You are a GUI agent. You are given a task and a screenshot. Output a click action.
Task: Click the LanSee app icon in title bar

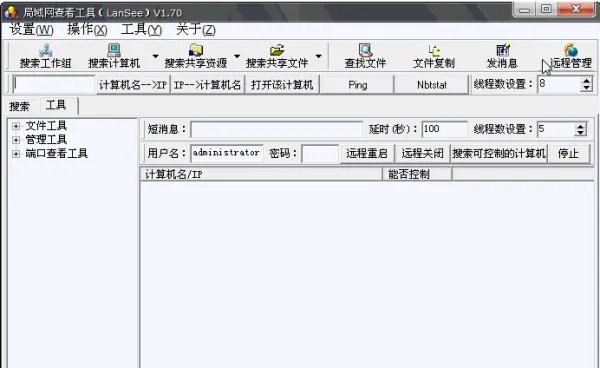(11, 12)
